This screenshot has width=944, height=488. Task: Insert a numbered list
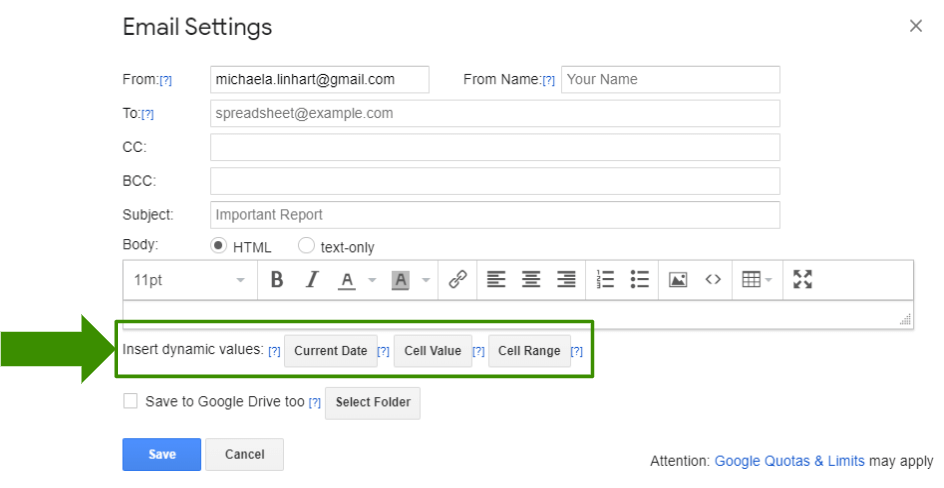[x=605, y=280]
